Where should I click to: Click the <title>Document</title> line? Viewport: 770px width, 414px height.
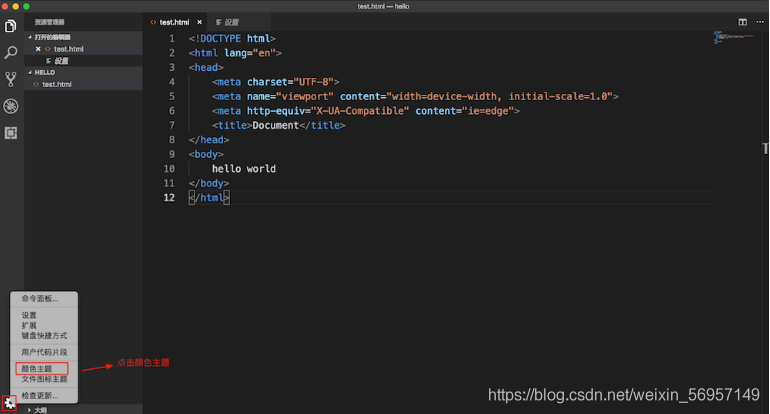[x=278, y=125]
